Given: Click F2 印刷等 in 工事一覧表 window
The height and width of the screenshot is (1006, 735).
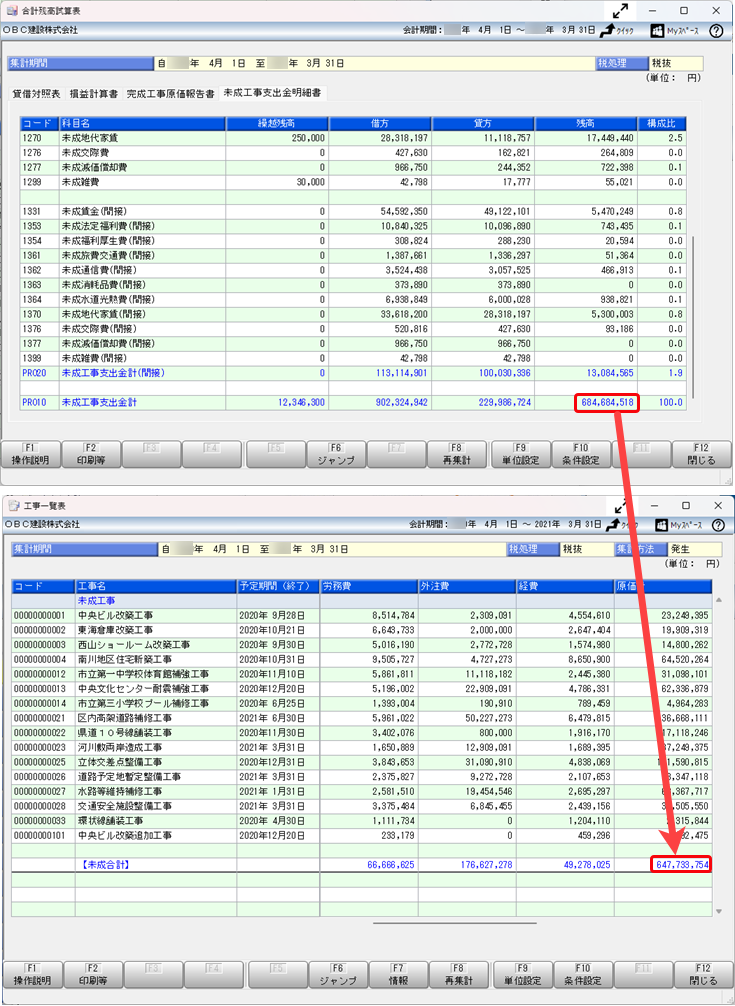Looking at the screenshot, I should click(93, 975).
